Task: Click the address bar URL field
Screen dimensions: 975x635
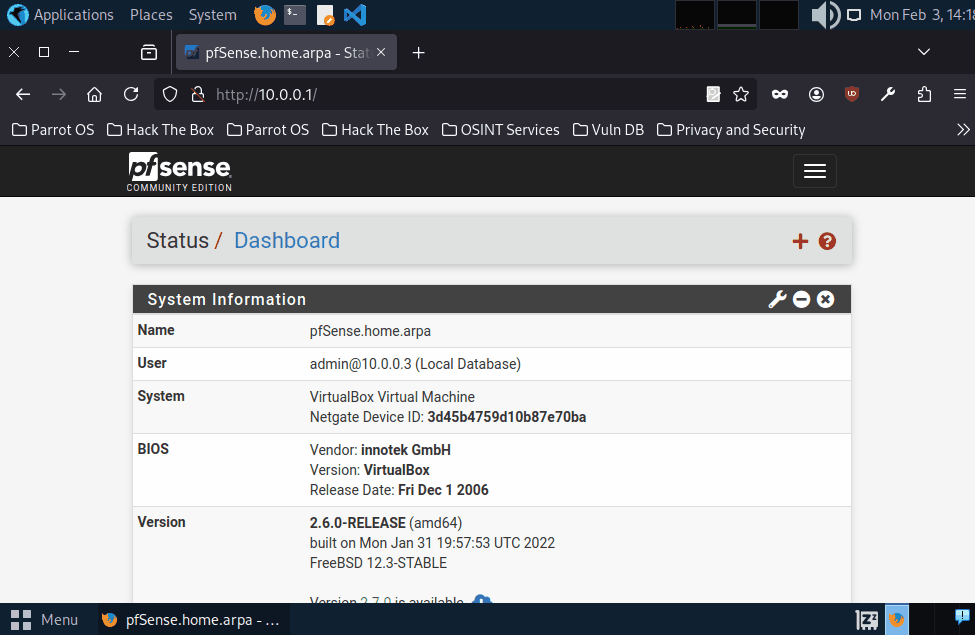Action: point(457,95)
